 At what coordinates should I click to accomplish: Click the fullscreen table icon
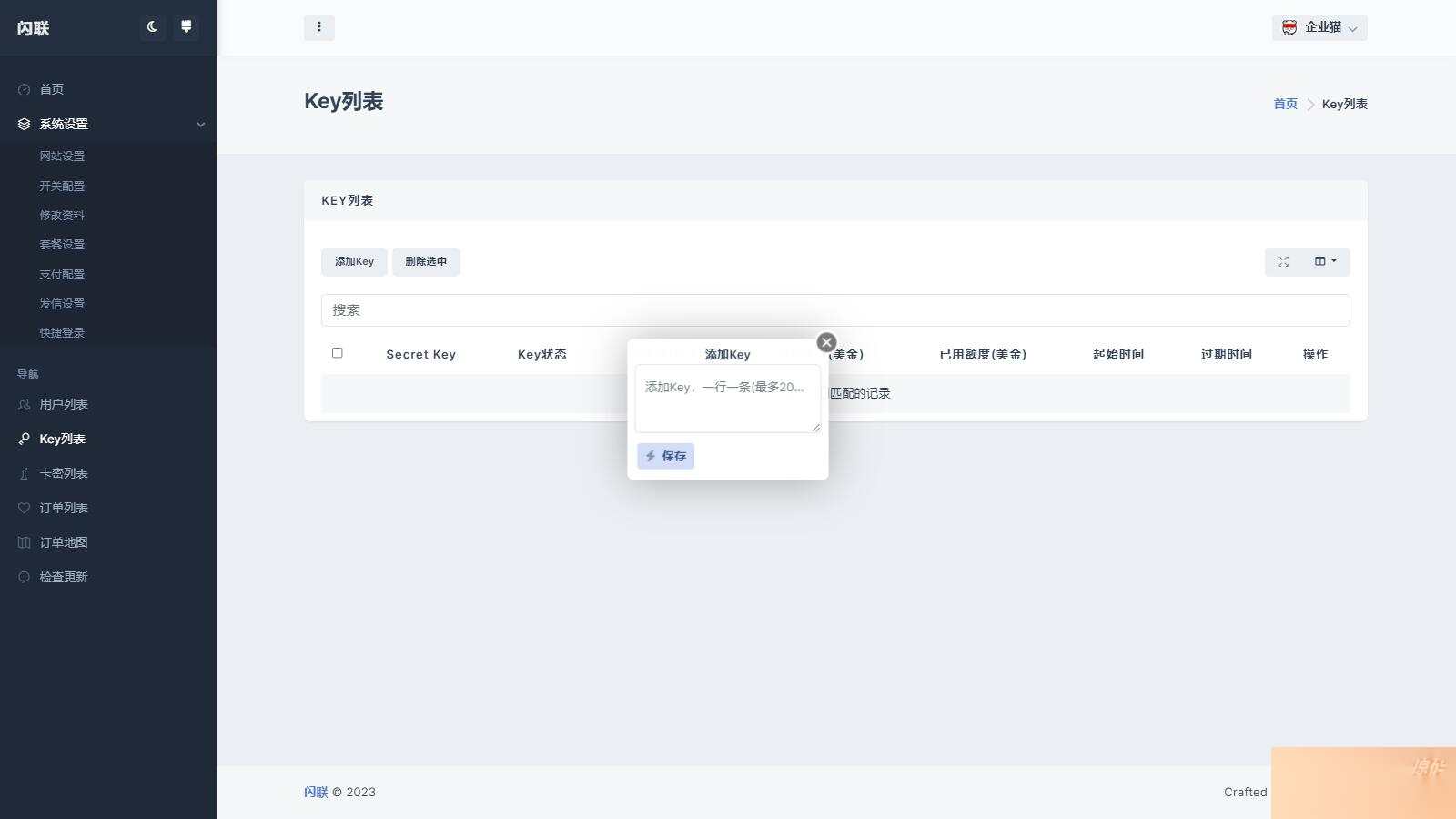[x=1283, y=262]
